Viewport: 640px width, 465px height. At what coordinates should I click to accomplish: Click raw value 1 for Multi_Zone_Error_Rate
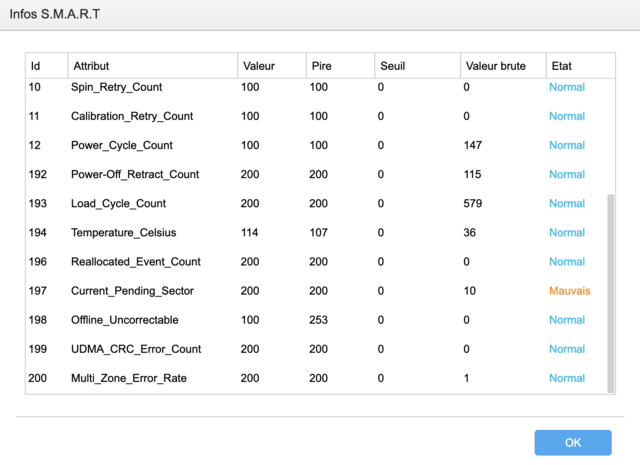(x=466, y=378)
